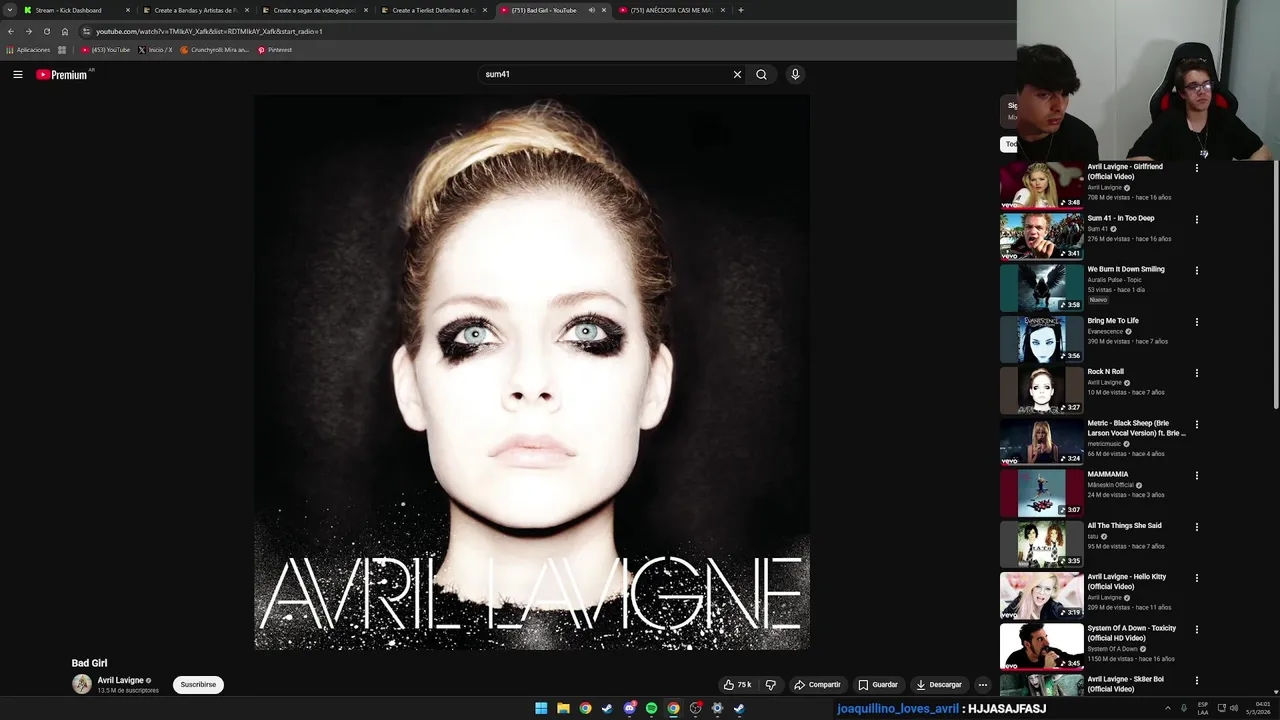
Task: Open File Explorer from the taskbar
Action: 563,708
